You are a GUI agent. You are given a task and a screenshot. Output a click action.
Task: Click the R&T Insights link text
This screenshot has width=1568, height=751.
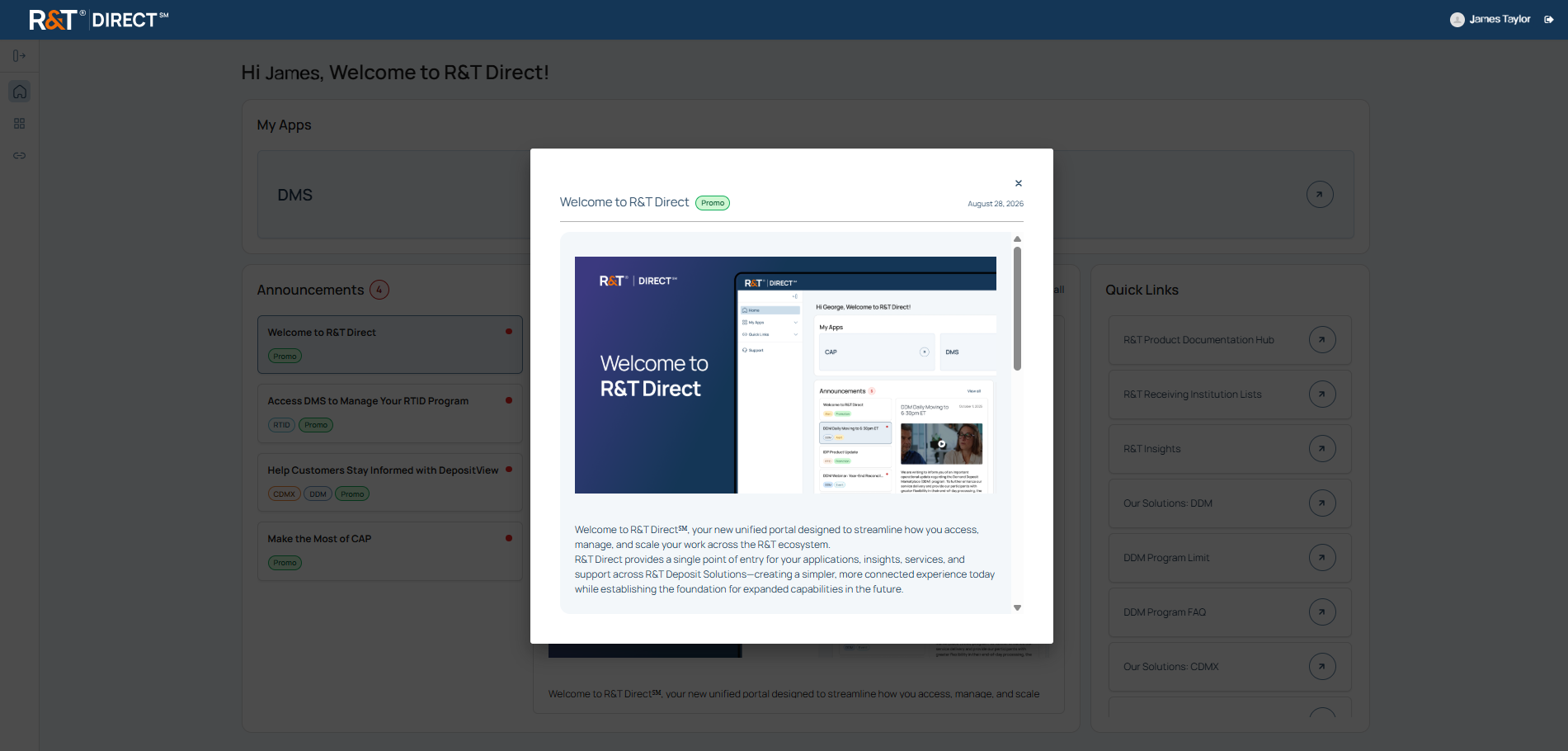1151,449
